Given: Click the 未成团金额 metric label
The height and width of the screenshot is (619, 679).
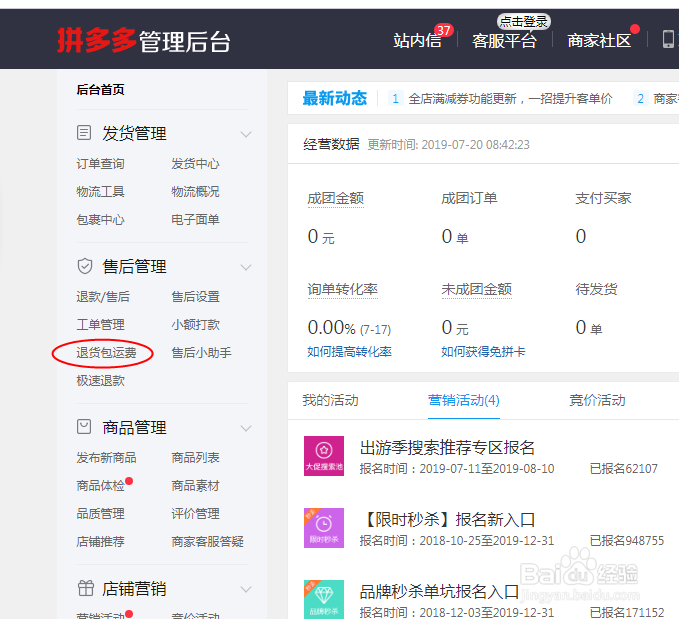Looking at the screenshot, I should 477,289.
